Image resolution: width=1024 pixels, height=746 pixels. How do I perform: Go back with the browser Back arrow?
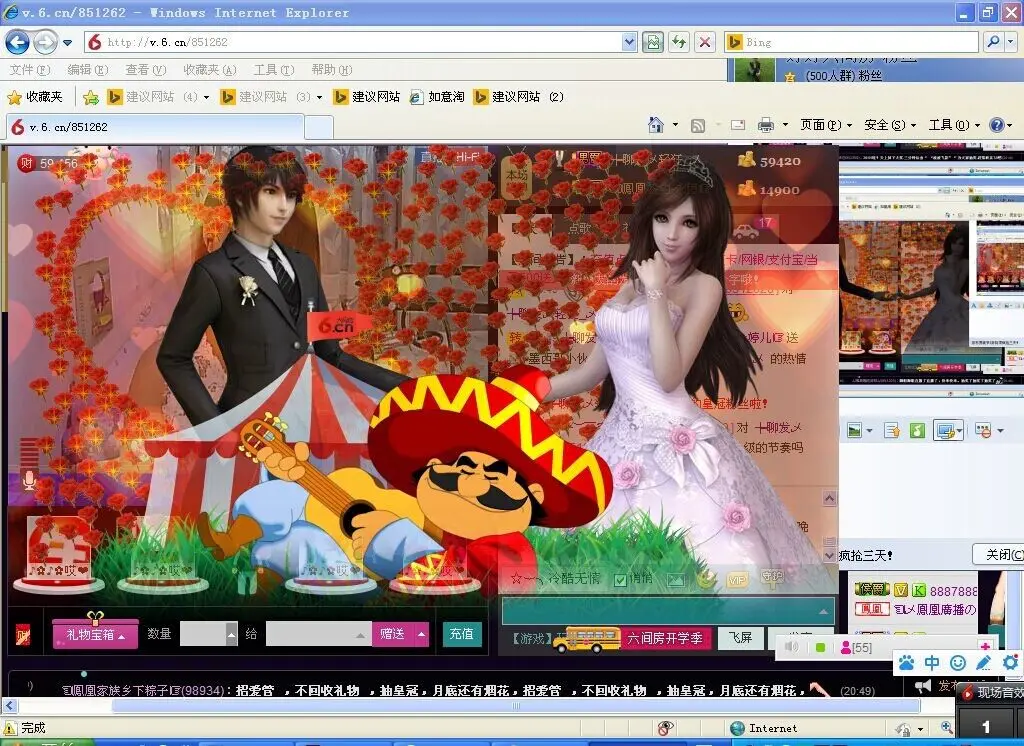[x=17, y=43]
